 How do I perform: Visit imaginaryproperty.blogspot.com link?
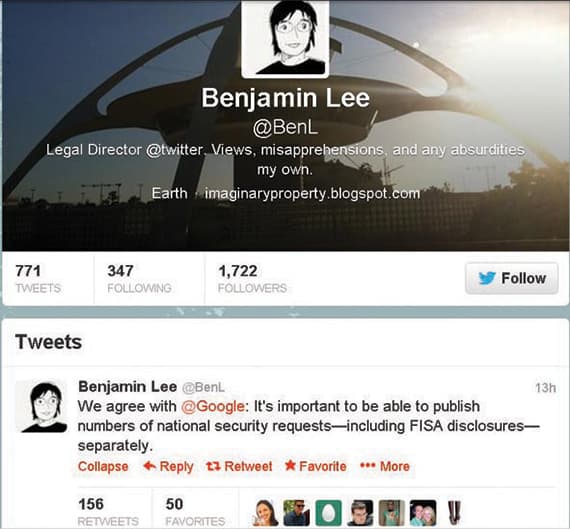312,193
